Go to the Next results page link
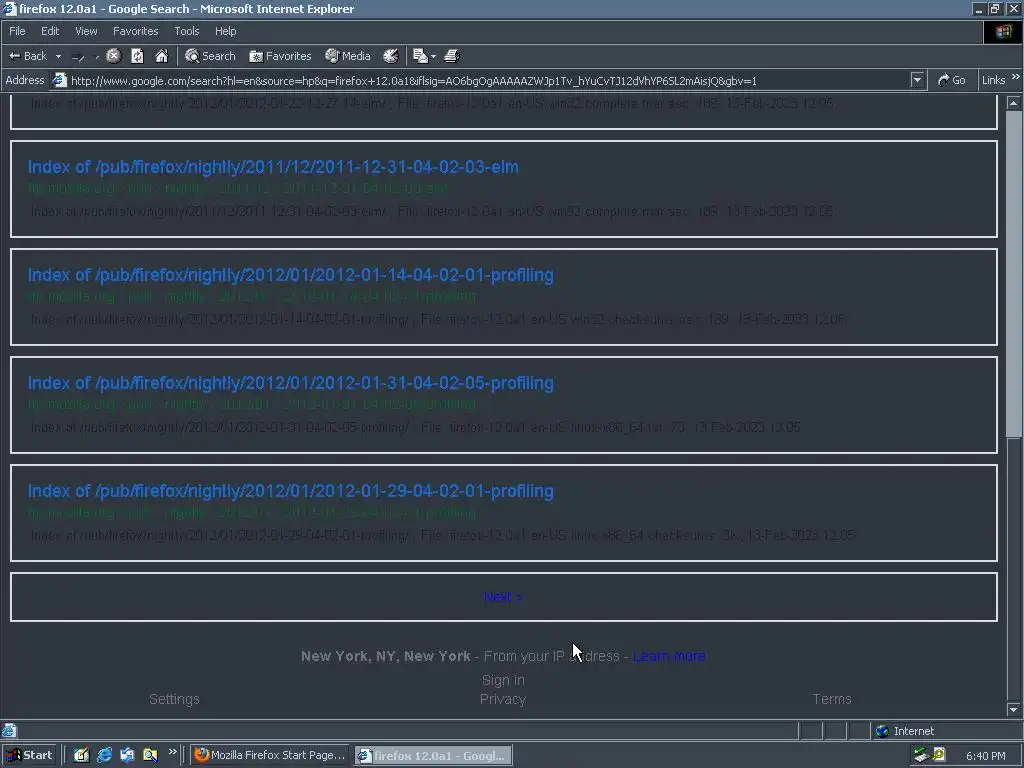Image resolution: width=1024 pixels, height=768 pixels. 503,597
